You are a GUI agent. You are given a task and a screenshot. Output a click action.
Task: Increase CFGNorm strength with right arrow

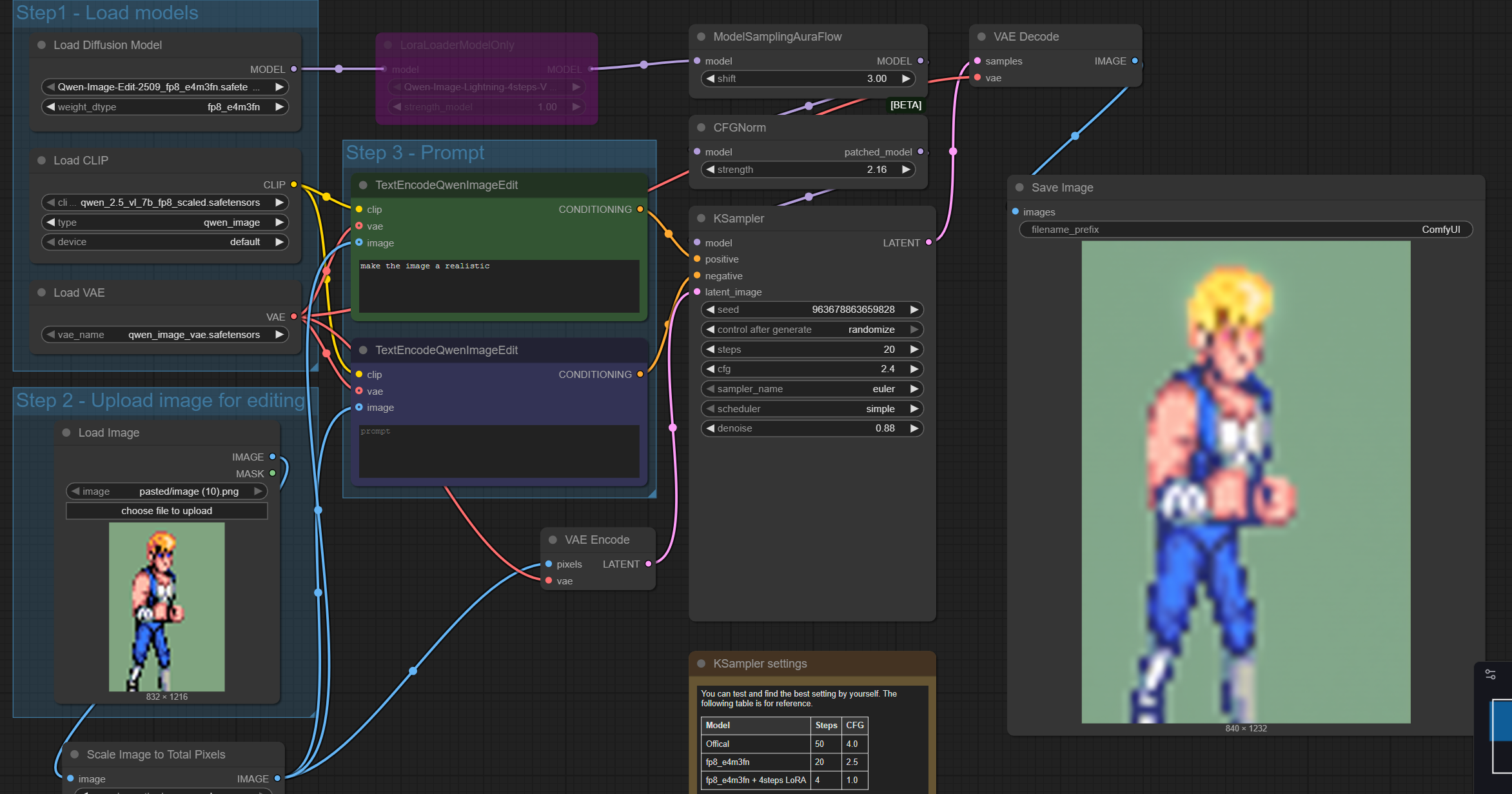pos(906,170)
